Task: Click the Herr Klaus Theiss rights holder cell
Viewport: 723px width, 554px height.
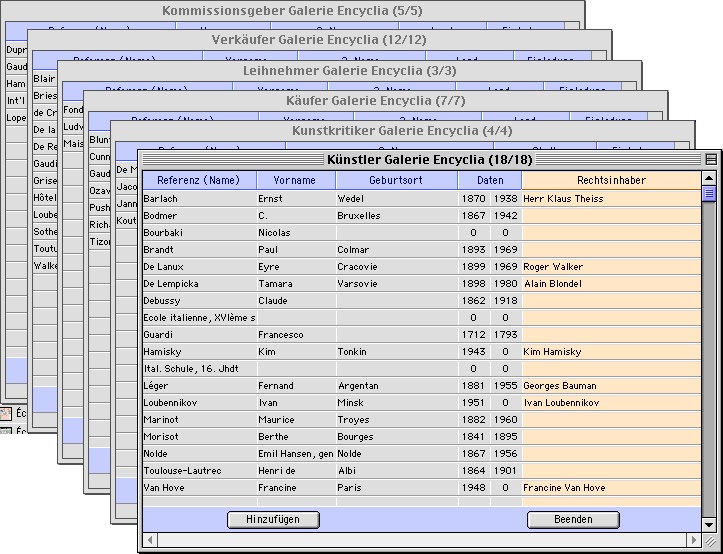Action: (x=611, y=199)
